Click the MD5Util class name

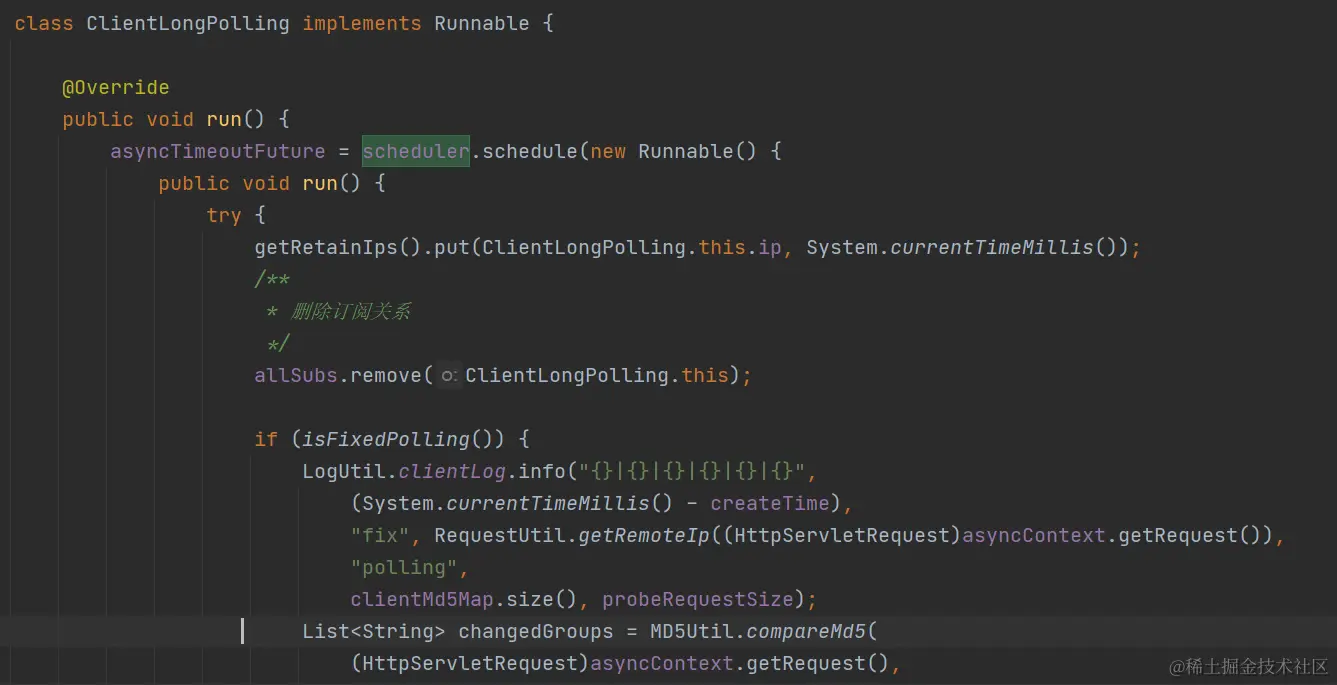pos(692,631)
